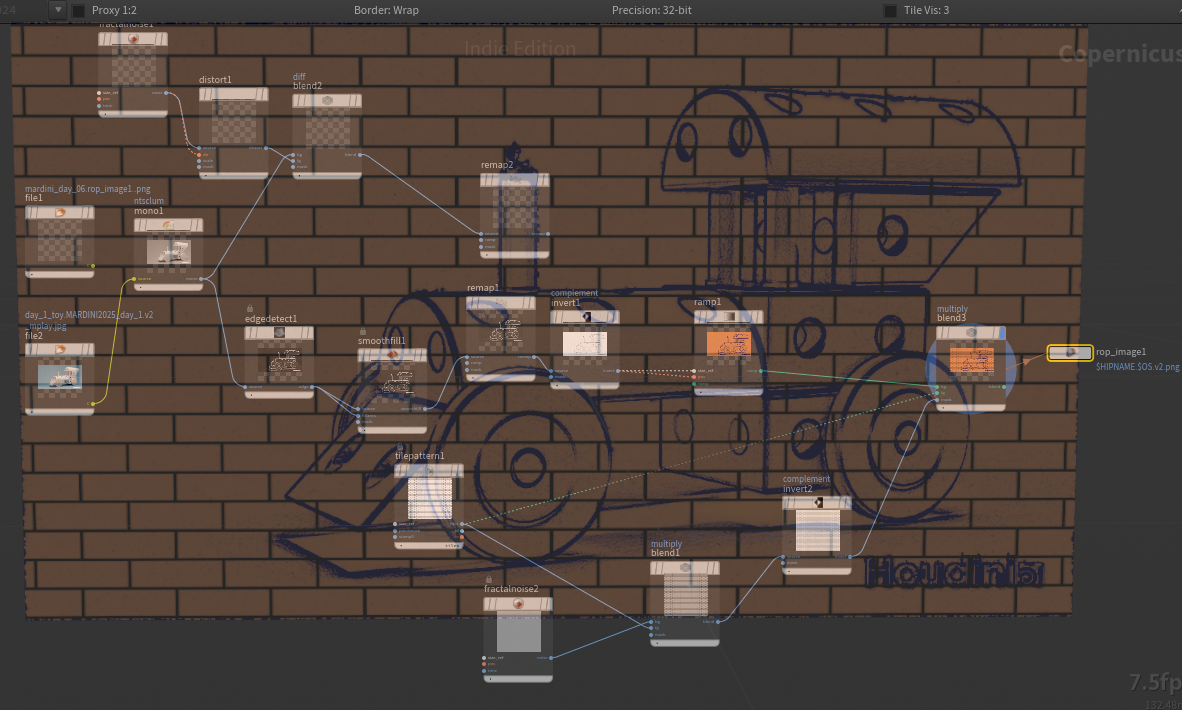Viewport: 1182px width, 710px height.
Task: Click the invert1 complement node icon
Action: (586, 317)
